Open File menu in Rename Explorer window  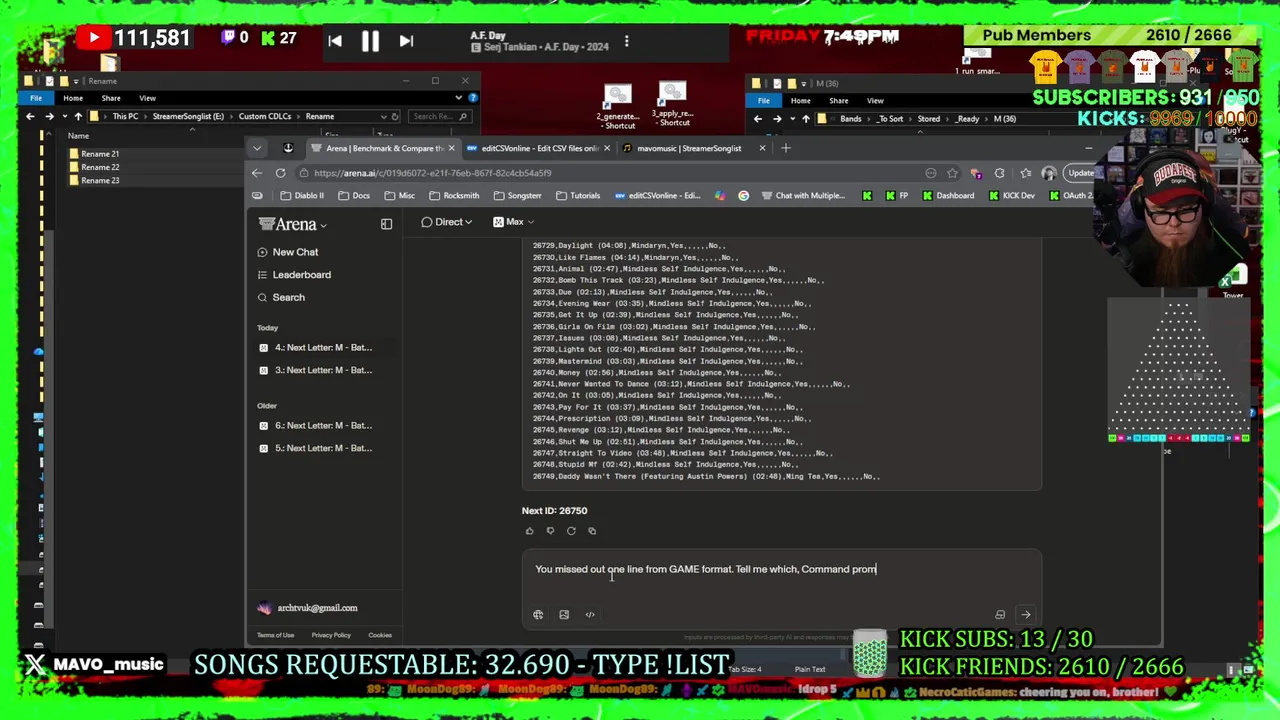36,98
